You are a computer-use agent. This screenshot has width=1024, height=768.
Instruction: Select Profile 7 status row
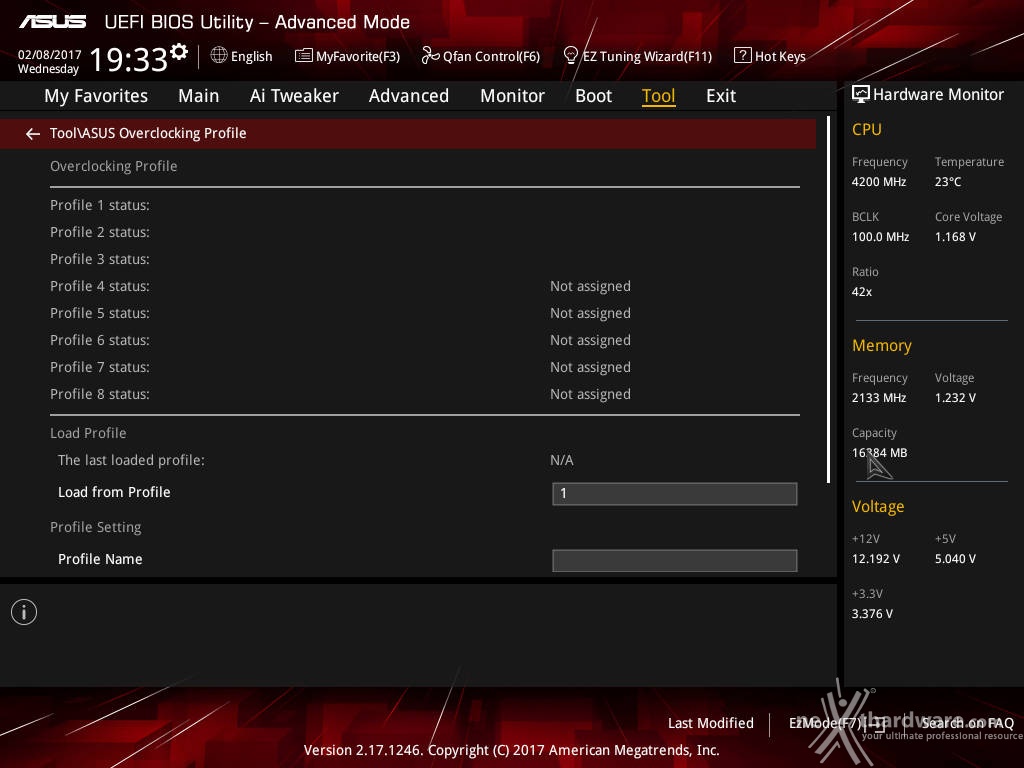(424, 367)
